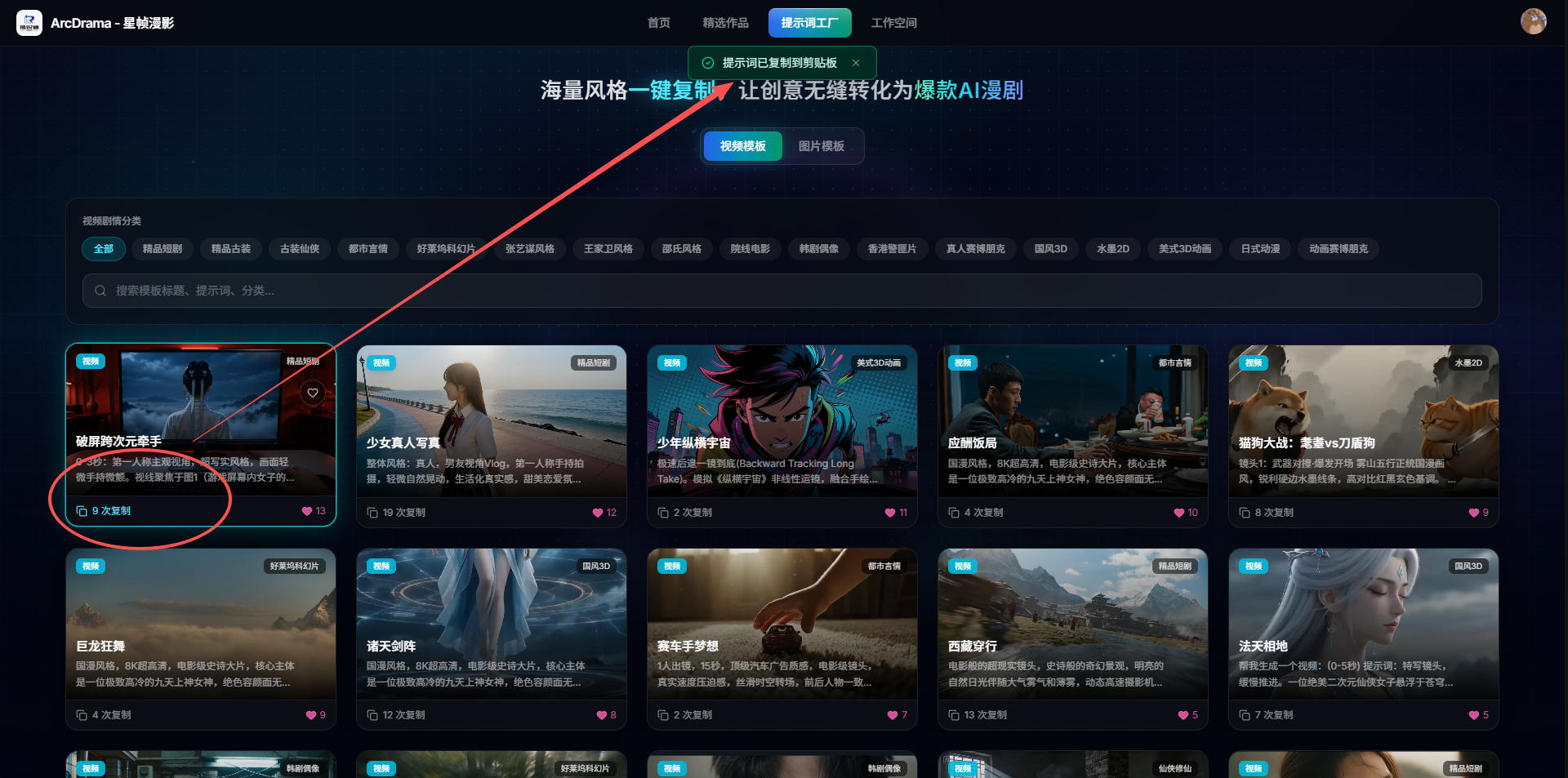The height and width of the screenshot is (778, 1568).
Task: Select the 全部 category filter
Action: [104, 249]
